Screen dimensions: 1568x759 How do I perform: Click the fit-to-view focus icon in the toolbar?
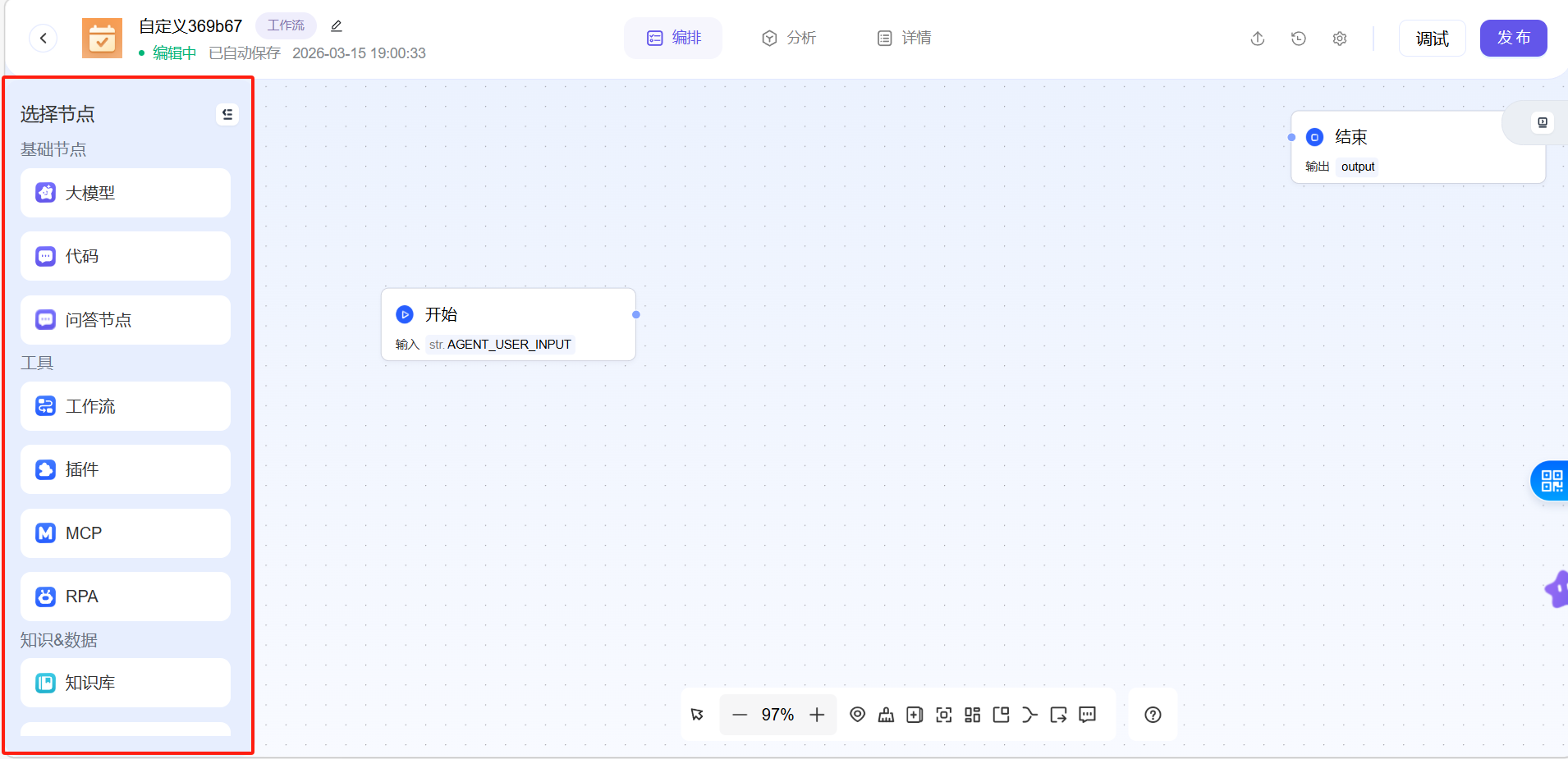[943, 715]
